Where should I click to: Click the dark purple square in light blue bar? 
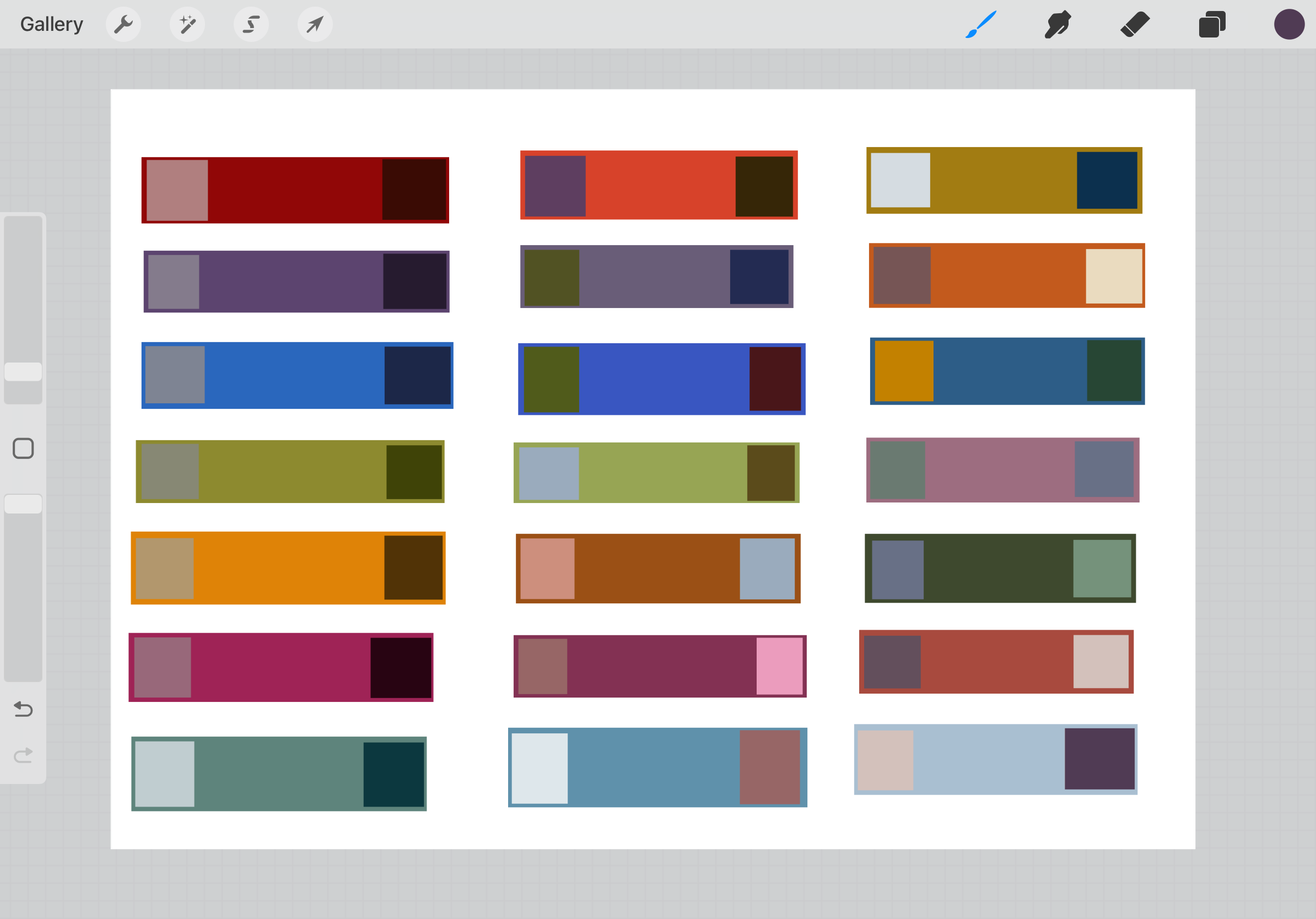tap(1099, 759)
